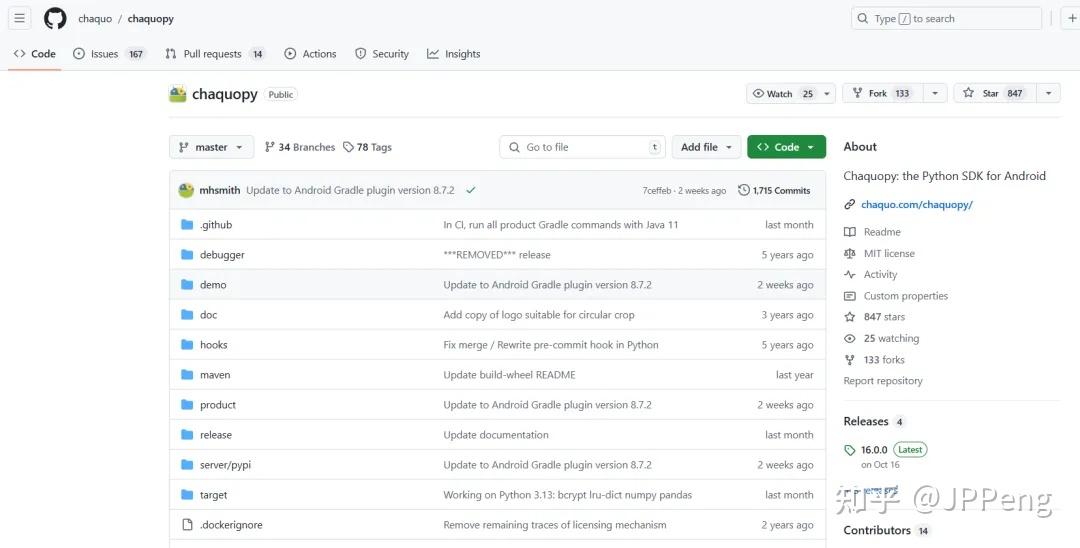Open the Pull requests tab
This screenshot has height=548, width=1080.
(212, 54)
